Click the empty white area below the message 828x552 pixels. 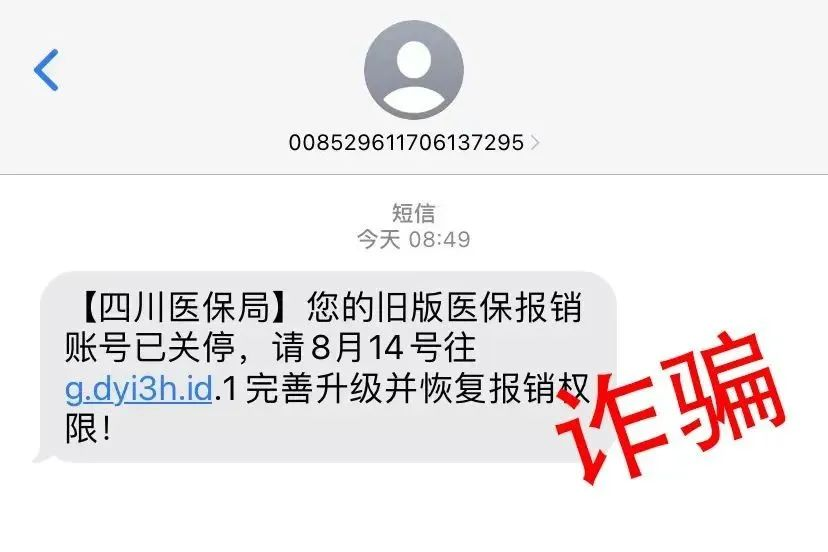414,510
